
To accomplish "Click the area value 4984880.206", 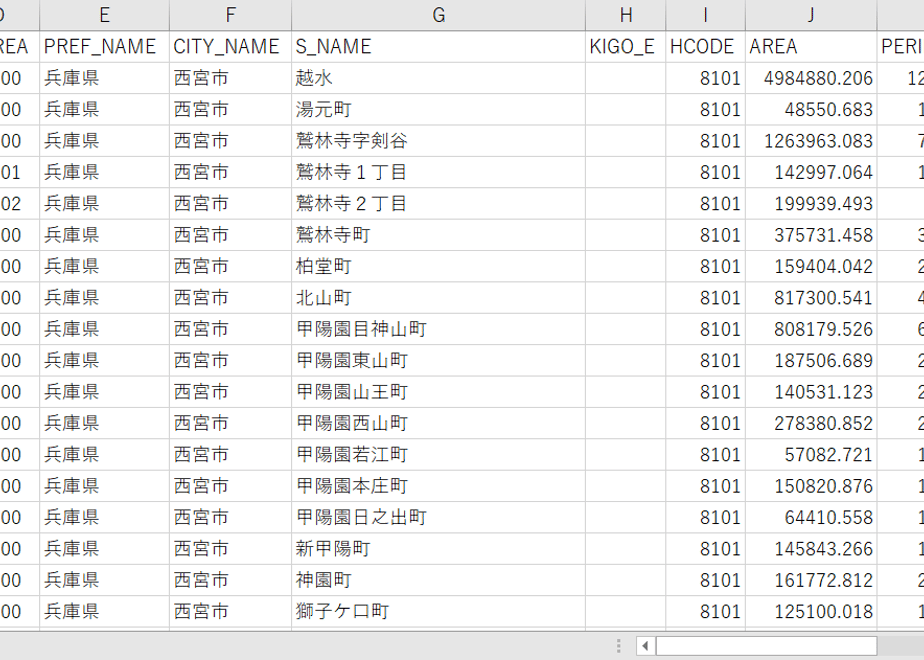I will tap(811, 78).
